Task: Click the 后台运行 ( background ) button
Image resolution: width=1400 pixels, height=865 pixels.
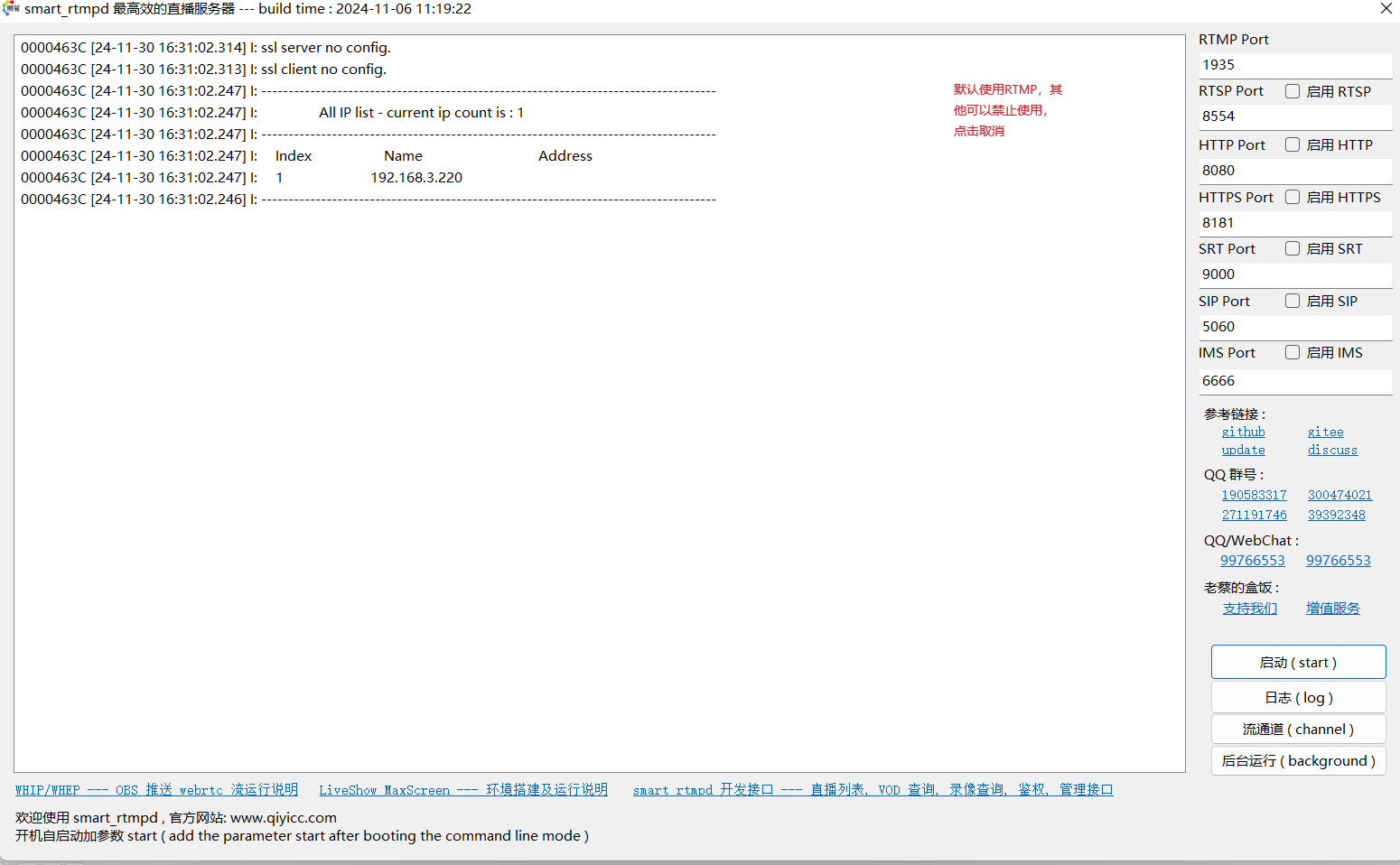Action: pyautogui.click(x=1298, y=760)
